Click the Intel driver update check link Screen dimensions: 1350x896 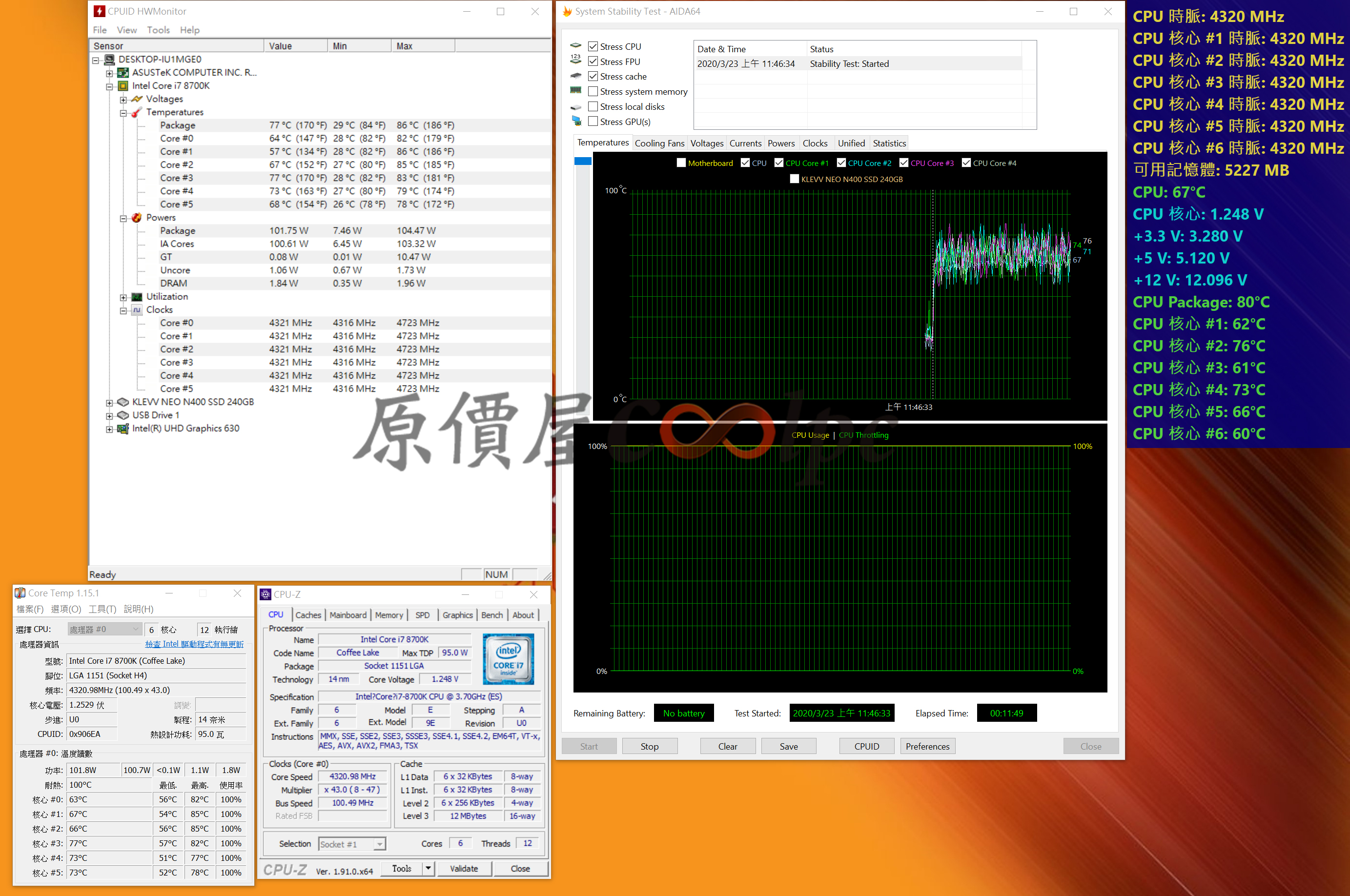[194, 644]
